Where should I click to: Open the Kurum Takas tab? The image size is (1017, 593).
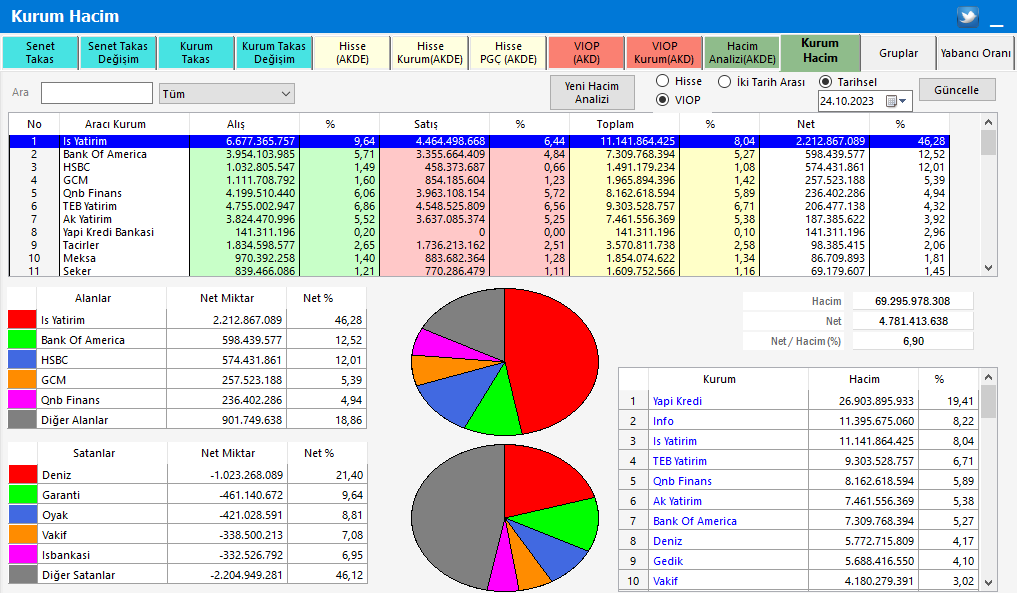196,53
